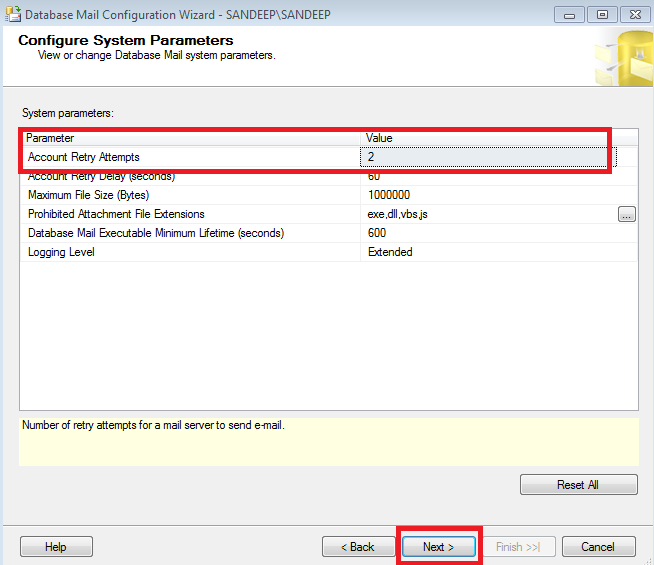Screen dimensions: 654x565
Task: Click the Next > button
Action: (439, 547)
